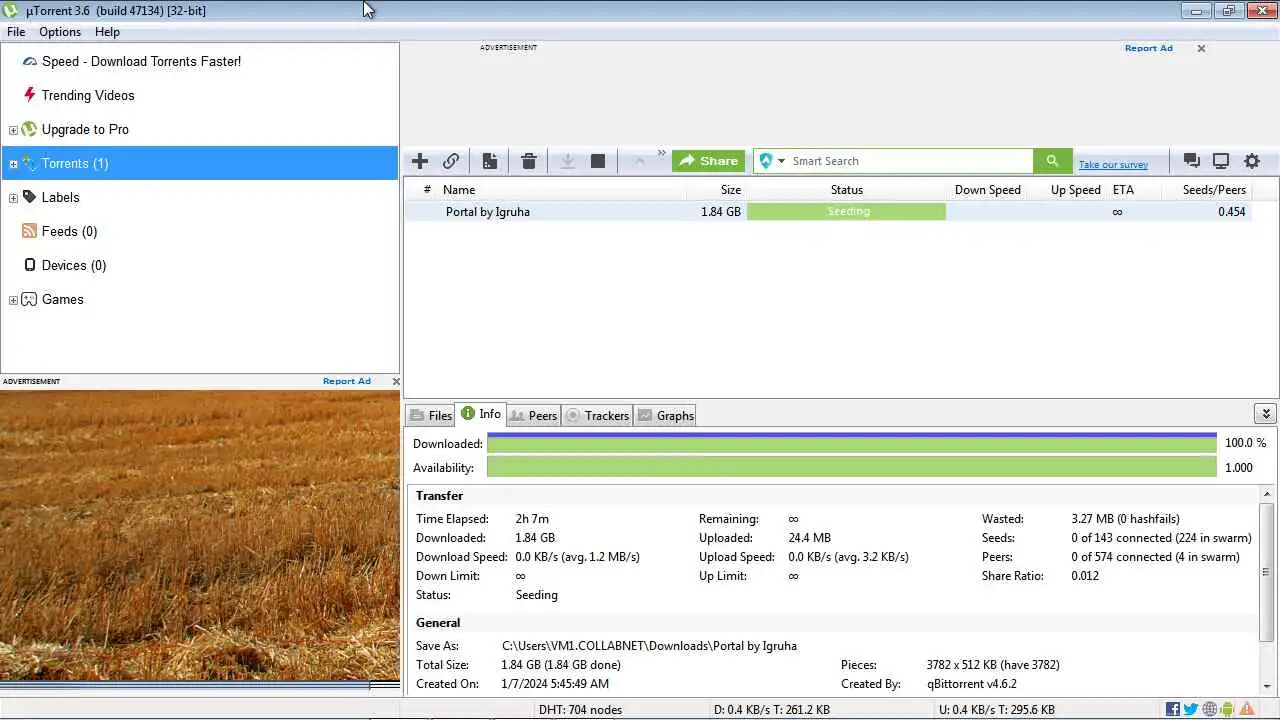Open Preferences gear icon
Viewport: 1280px width, 720px height.
tap(1252, 161)
